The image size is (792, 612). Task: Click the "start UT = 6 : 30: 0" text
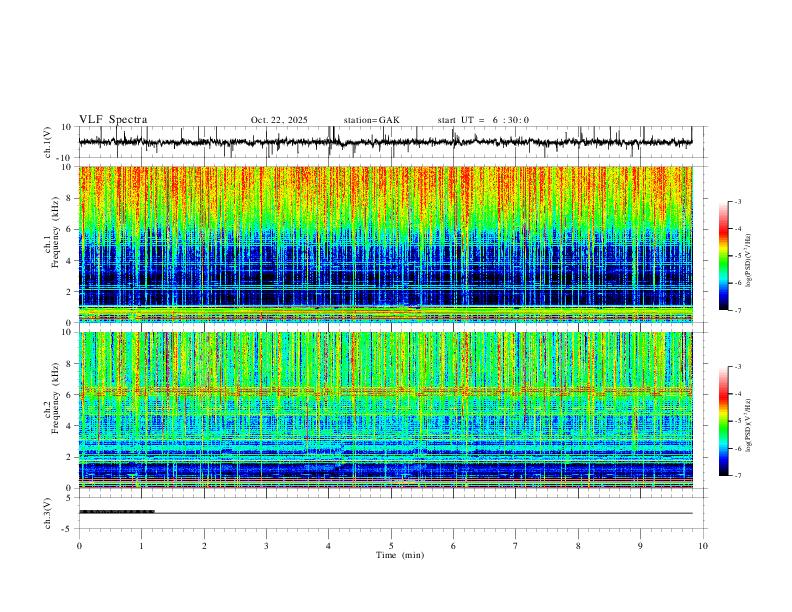pos(483,120)
